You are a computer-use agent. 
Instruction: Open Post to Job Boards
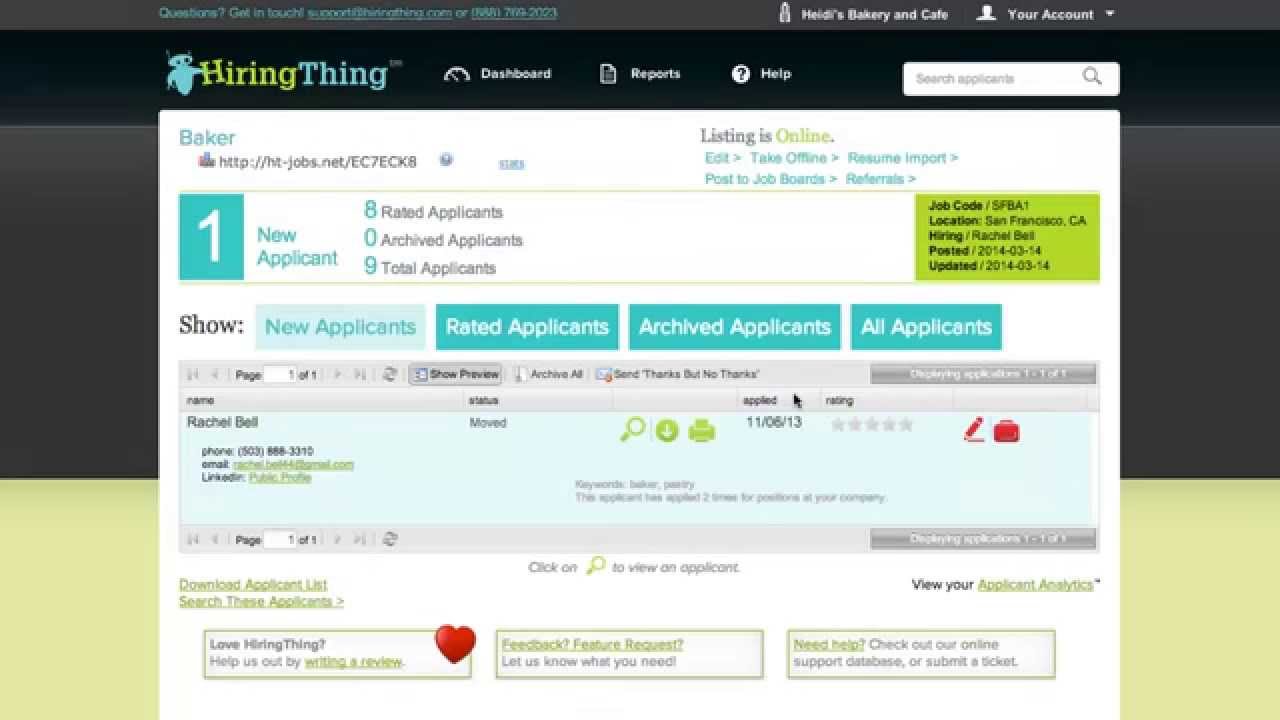[x=767, y=178]
